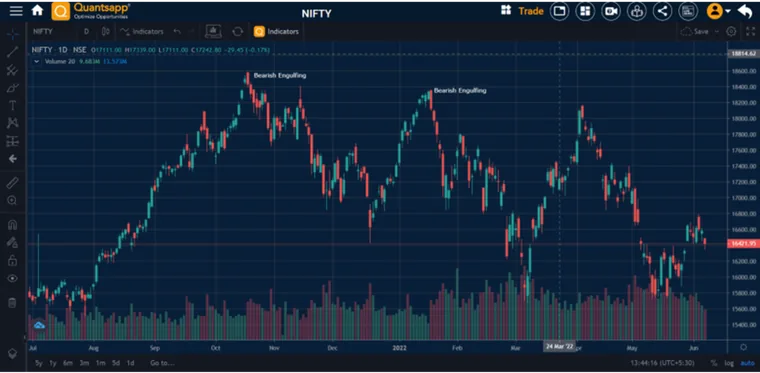Screen dimensions: 760x373
Task: Toggle fullscreen chart mode
Action: click(750, 31)
